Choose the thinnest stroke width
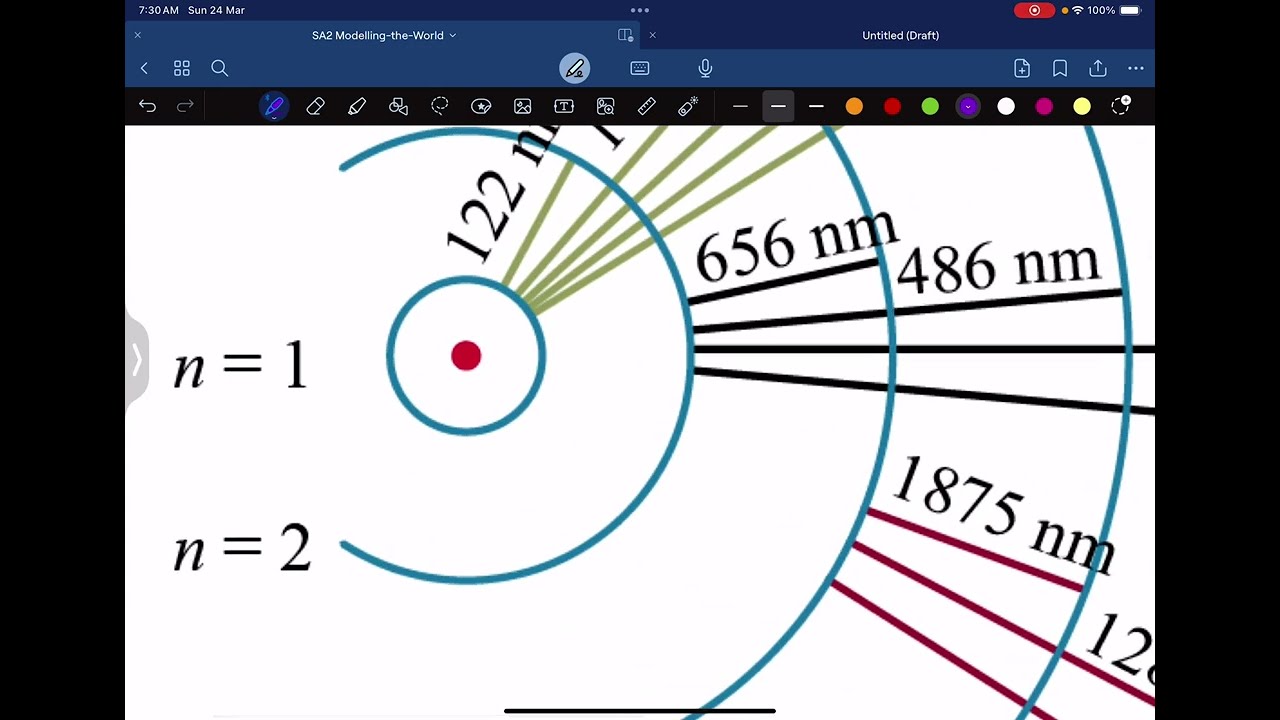This screenshot has width=1280, height=720. (x=740, y=106)
